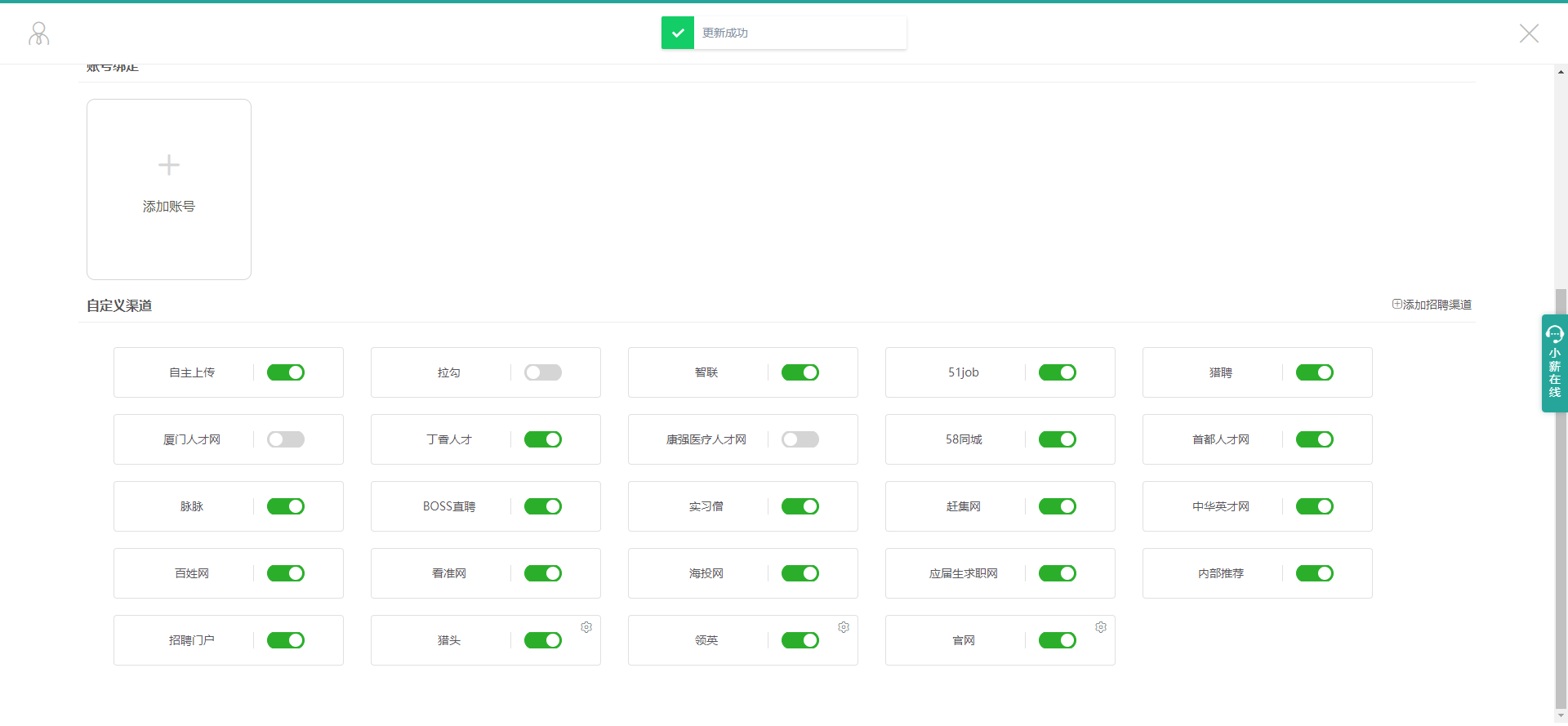Turn off the 自主上传 channel switch
The image size is (1568, 726).
click(286, 372)
